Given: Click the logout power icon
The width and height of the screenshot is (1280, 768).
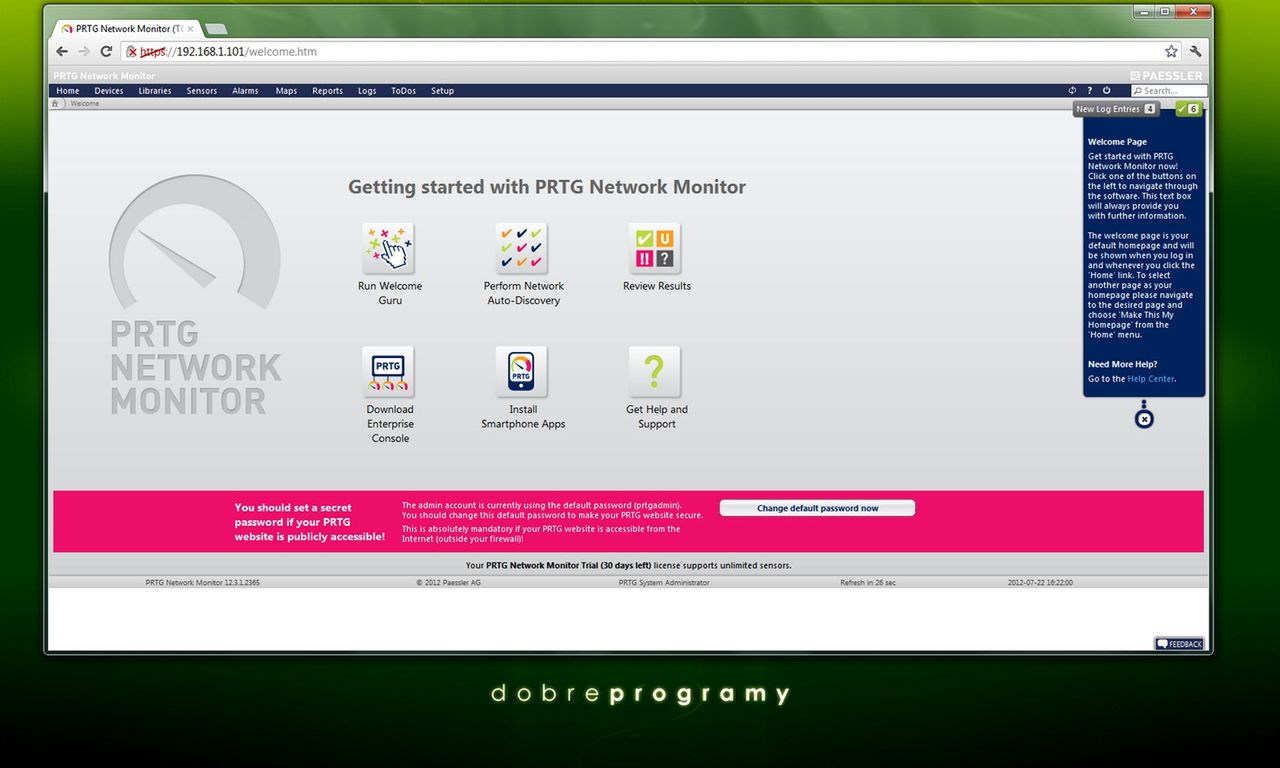Looking at the screenshot, I should (1106, 90).
